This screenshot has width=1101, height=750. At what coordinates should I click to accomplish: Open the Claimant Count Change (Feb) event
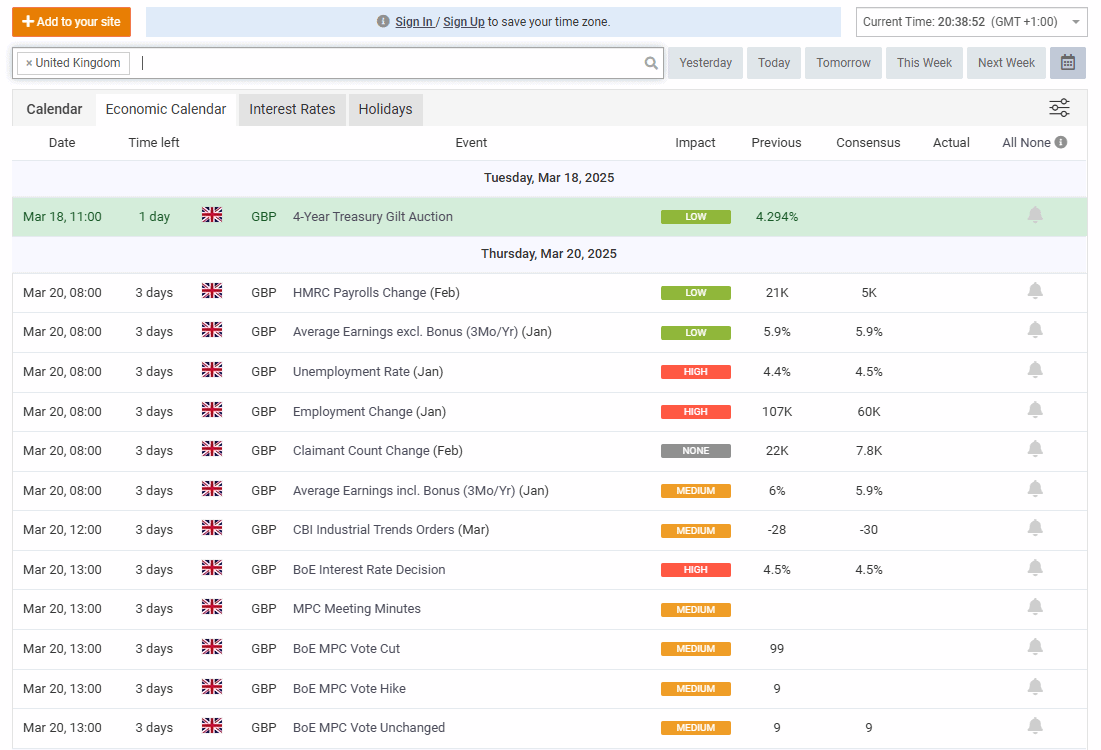click(378, 450)
